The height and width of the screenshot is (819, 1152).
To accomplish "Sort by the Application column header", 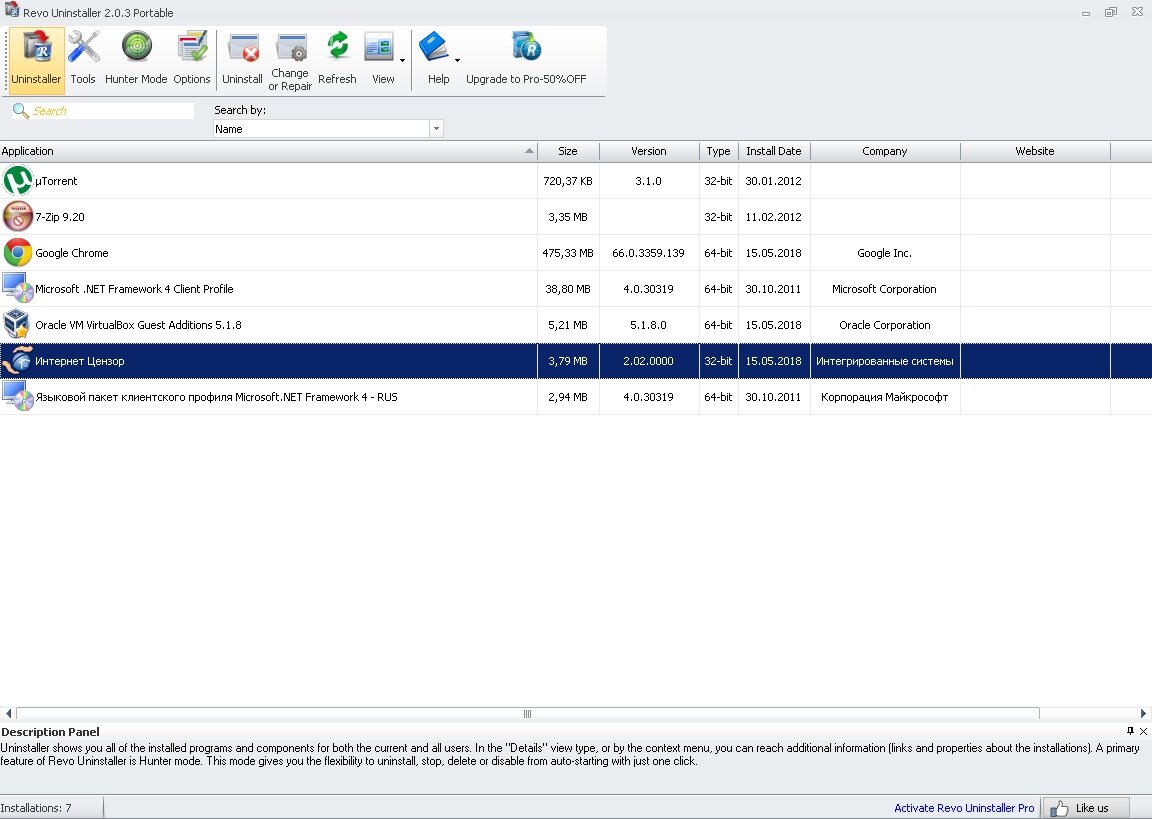I will pyautogui.click(x=268, y=151).
